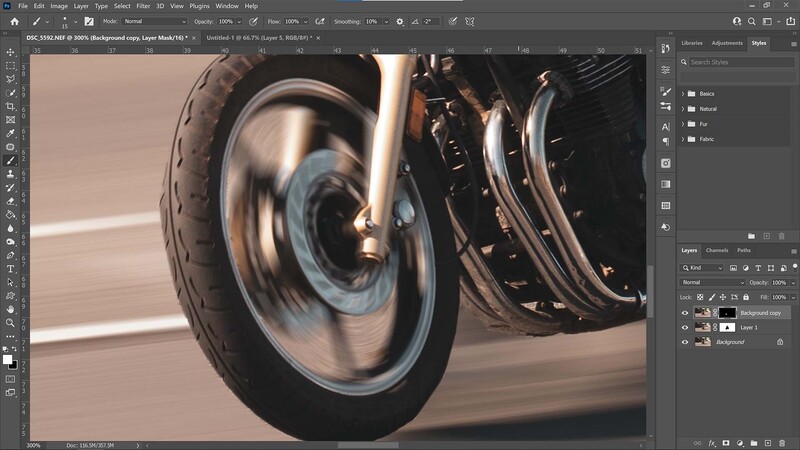The width and height of the screenshot is (800, 450).
Task: Open the brush Mode dropdown
Action: click(x=155, y=21)
